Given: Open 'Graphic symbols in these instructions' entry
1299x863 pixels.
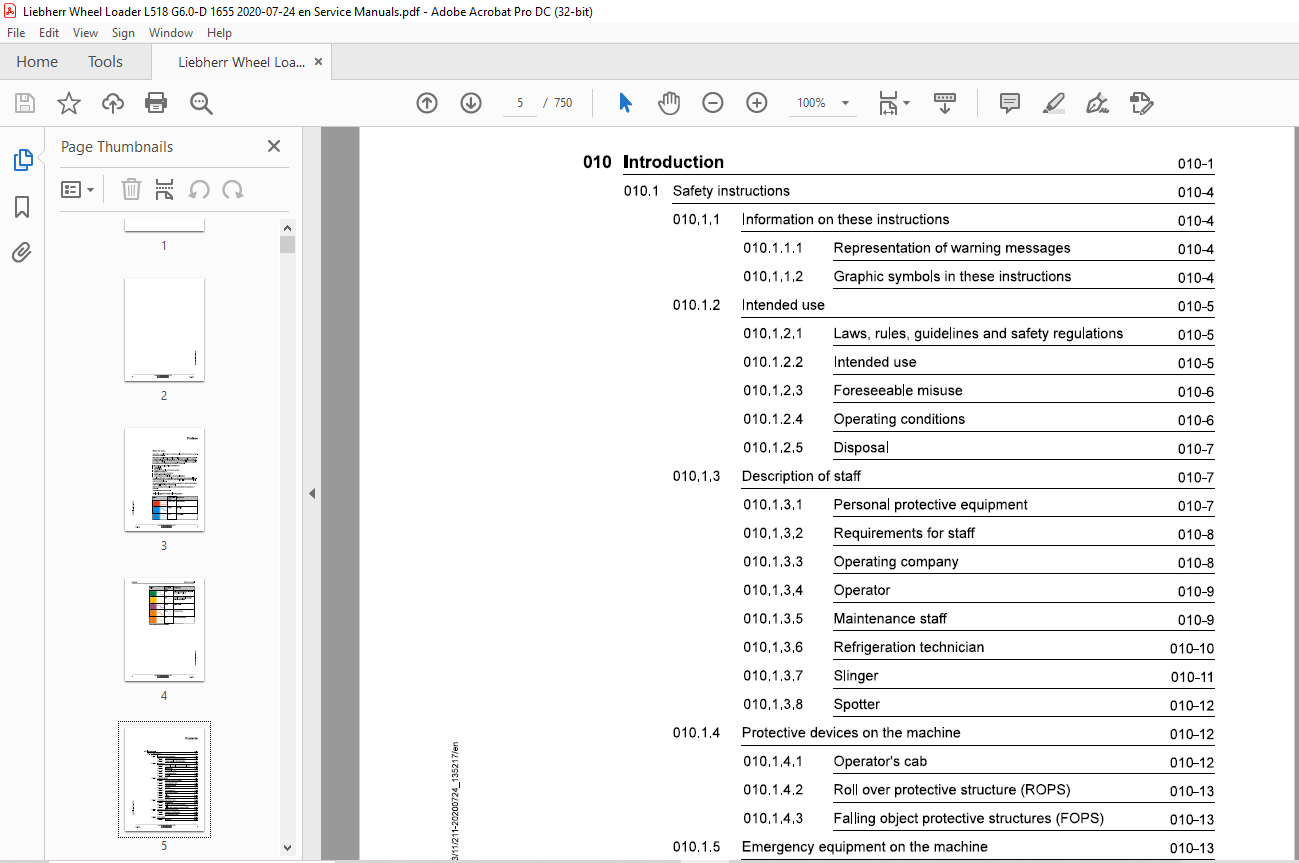Looking at the screenshot, I should [952, 276].
